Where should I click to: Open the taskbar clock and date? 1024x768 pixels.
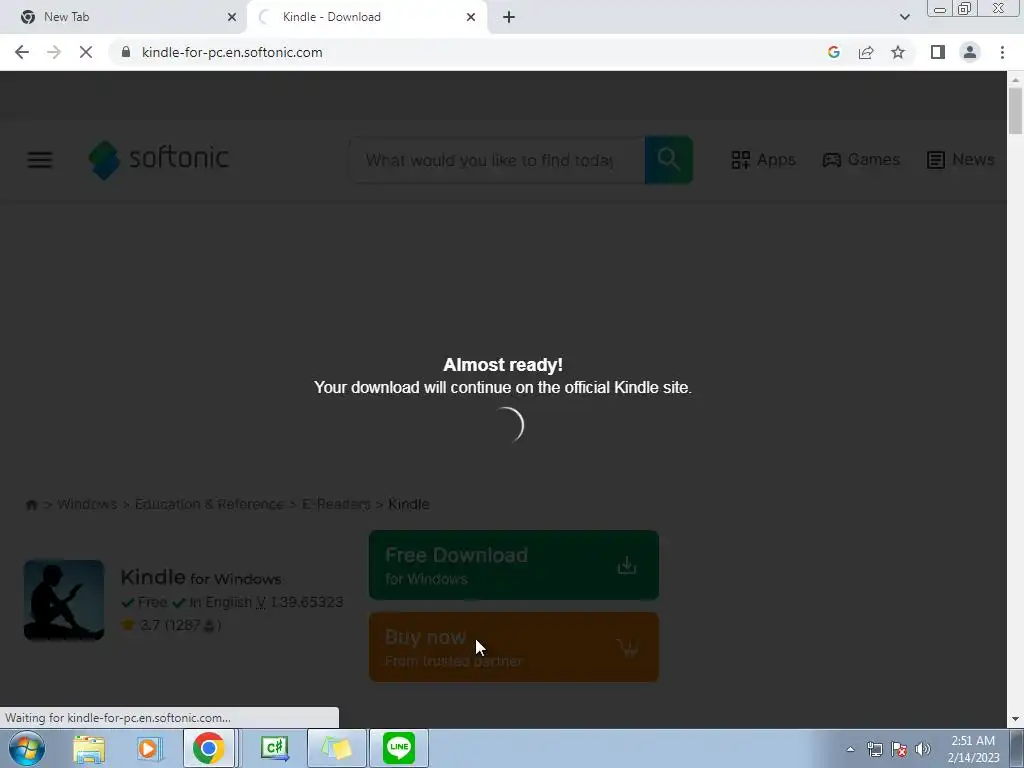[973, 749]
